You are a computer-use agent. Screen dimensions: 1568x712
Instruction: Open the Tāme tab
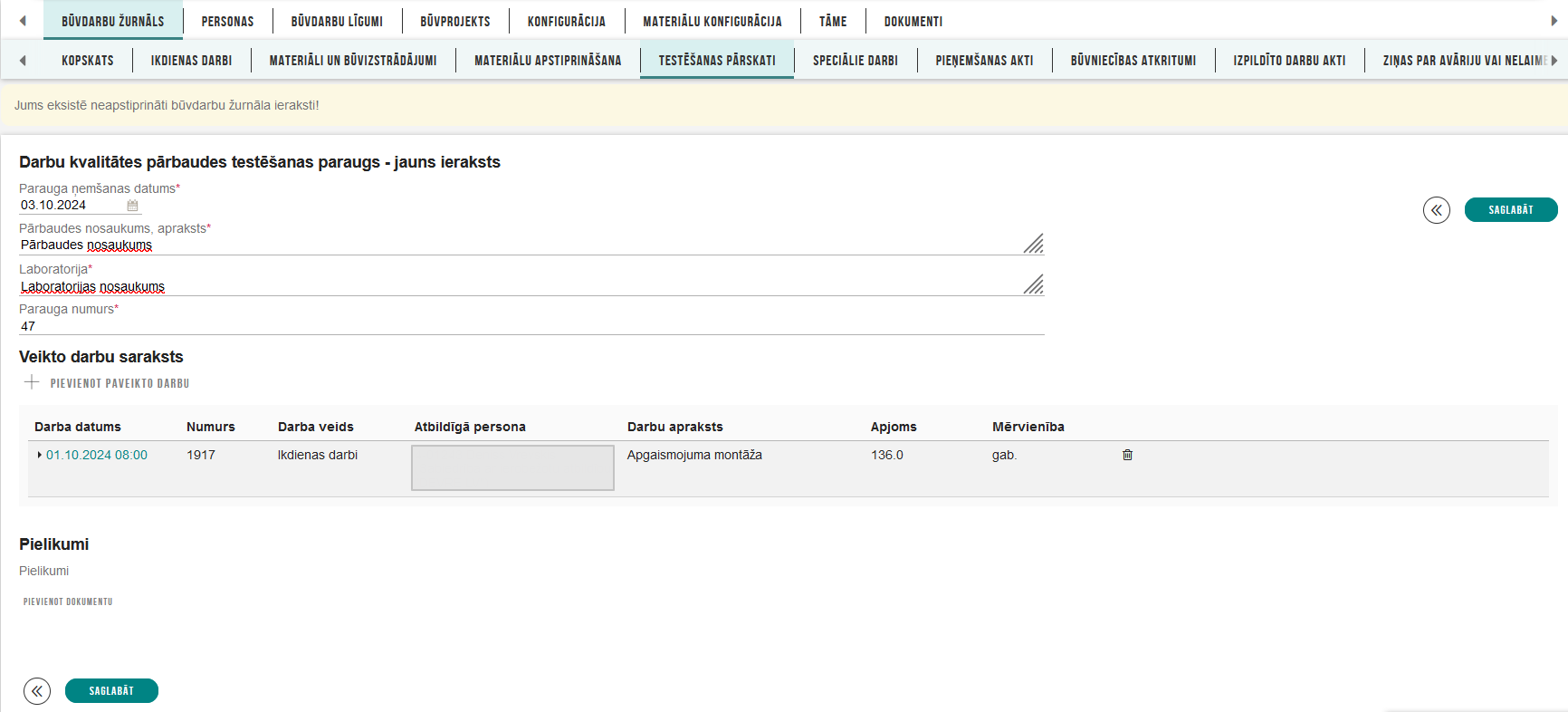tap(833, 21)
